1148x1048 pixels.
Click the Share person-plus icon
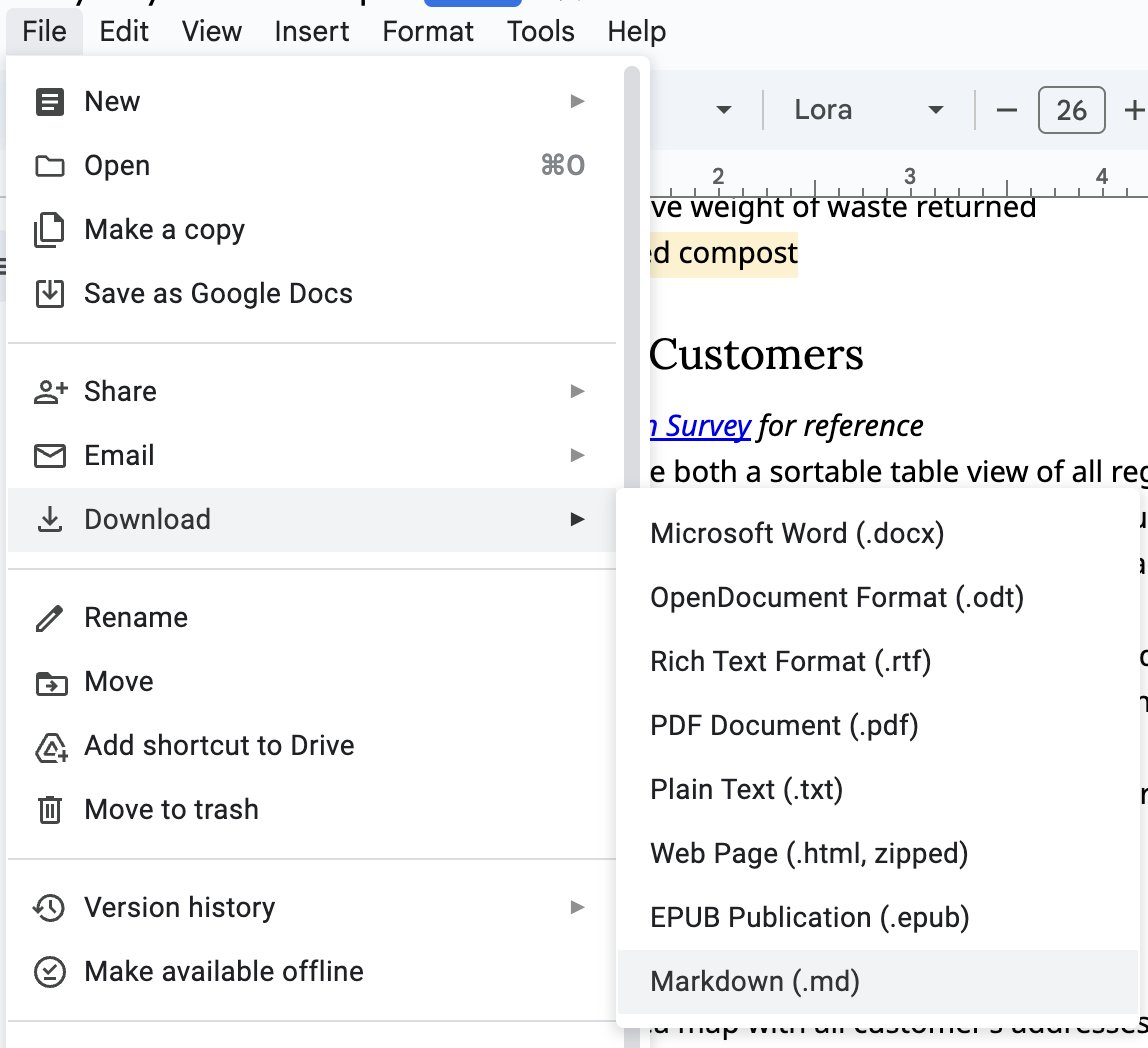[x=50, y=392]
